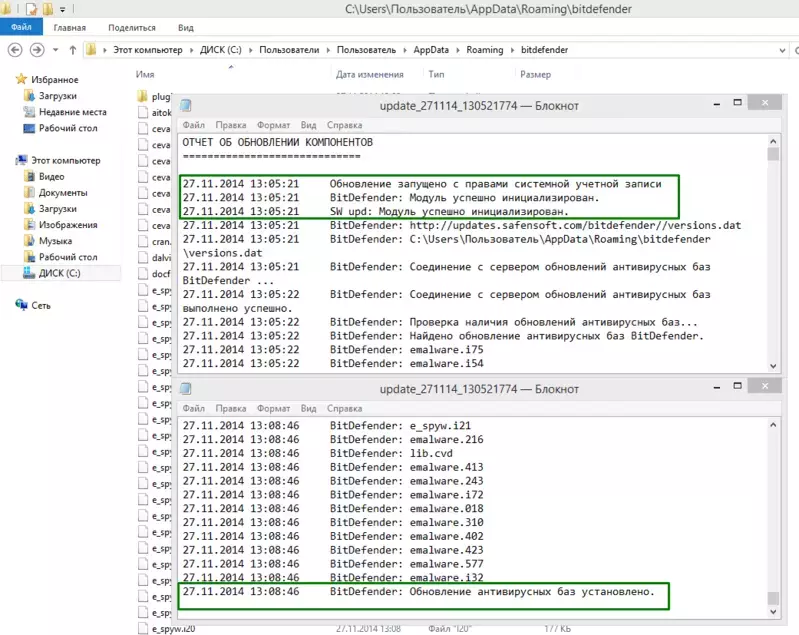Select Этот компьютер in navigation pane
The width and height of the screenshot is (799, 635).
tap(66, 160)
